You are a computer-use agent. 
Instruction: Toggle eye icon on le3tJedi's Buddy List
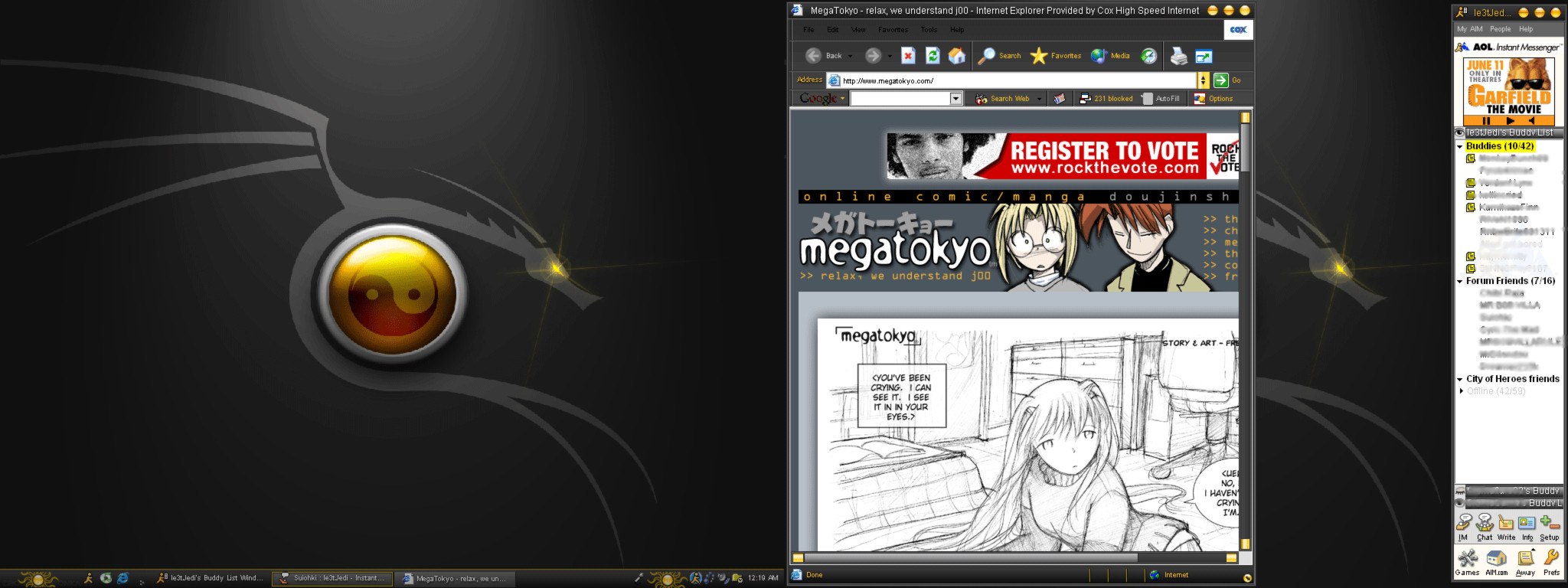[x=1459, y=132]
